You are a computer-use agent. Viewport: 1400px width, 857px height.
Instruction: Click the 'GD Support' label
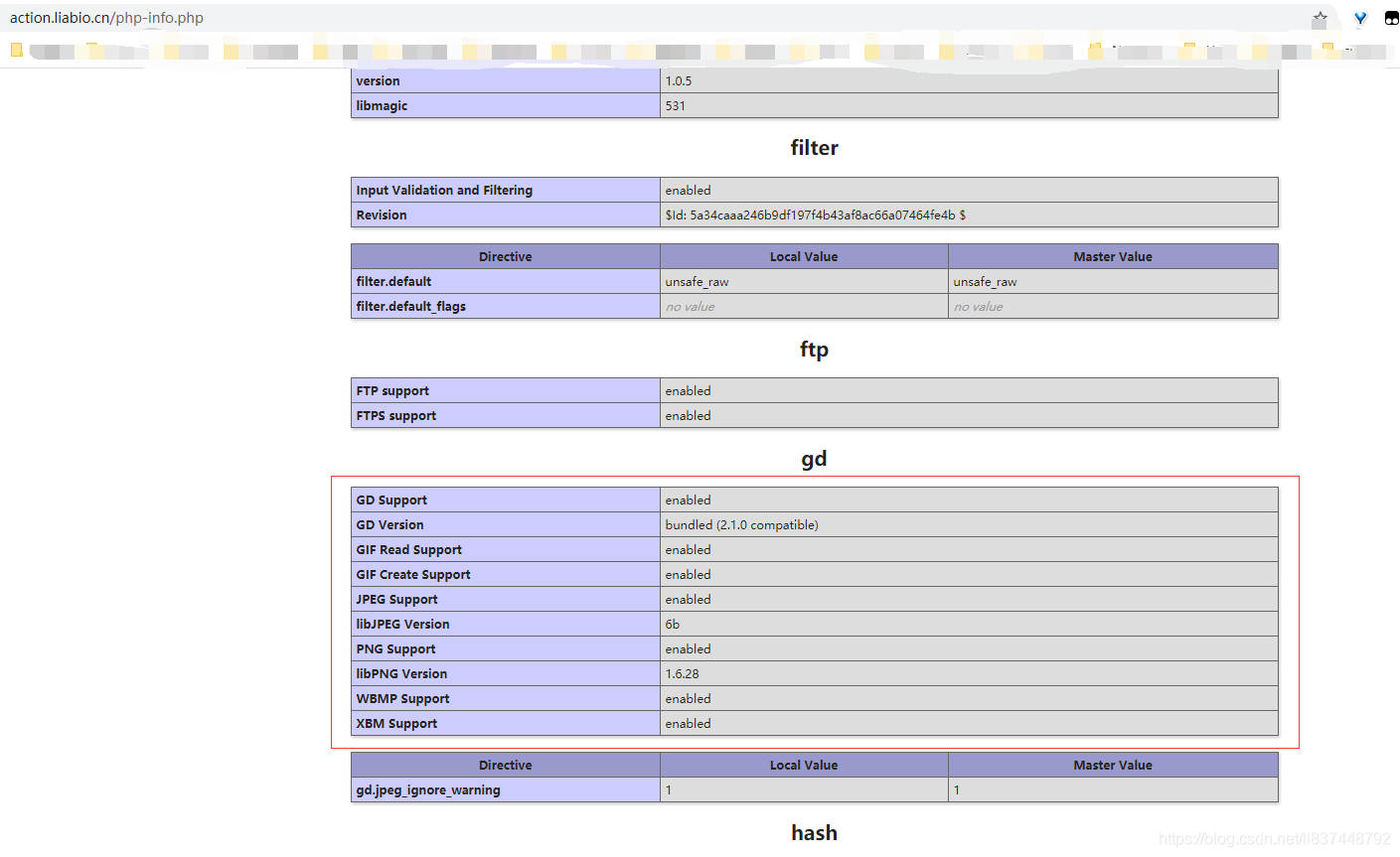tap(391, 500)
